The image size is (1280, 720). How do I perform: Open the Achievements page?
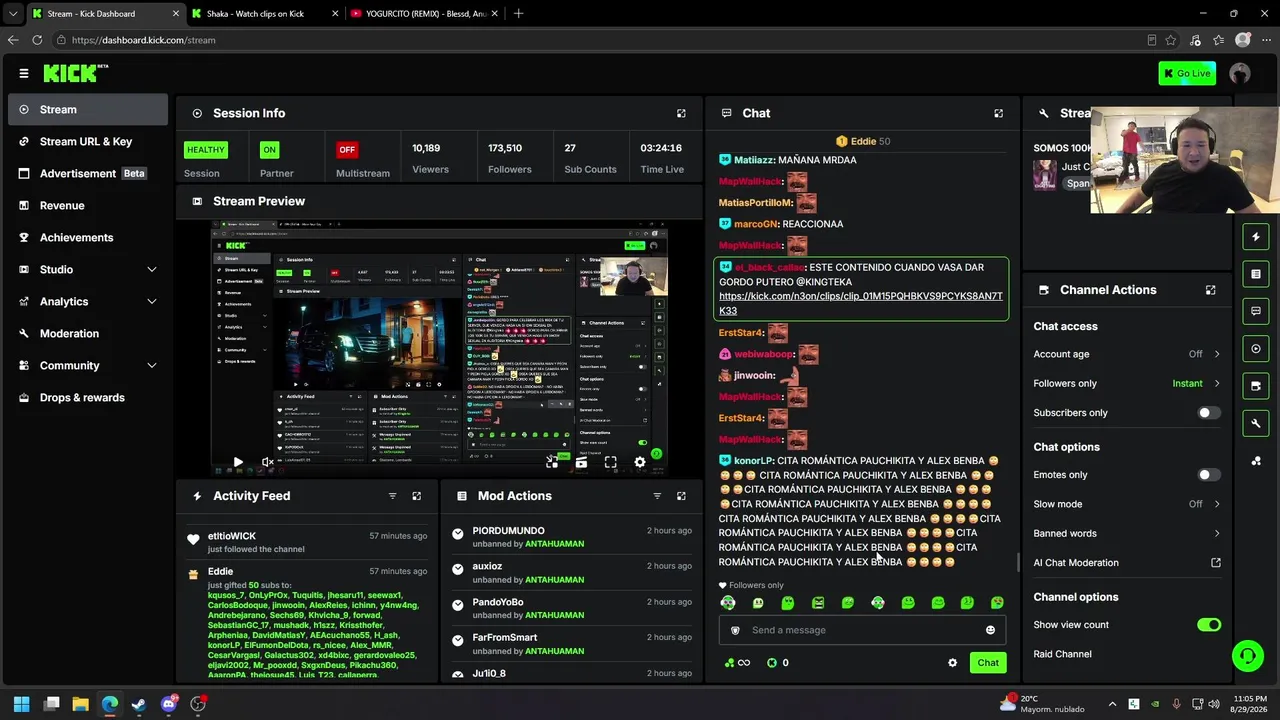click(88, 238)
